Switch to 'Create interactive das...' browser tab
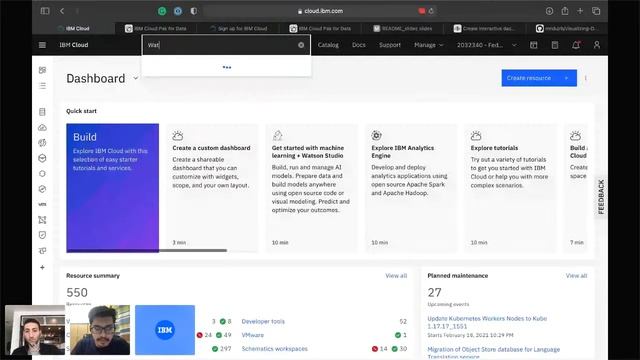Viewport: 640px width, 360px height. pos(484,29)
